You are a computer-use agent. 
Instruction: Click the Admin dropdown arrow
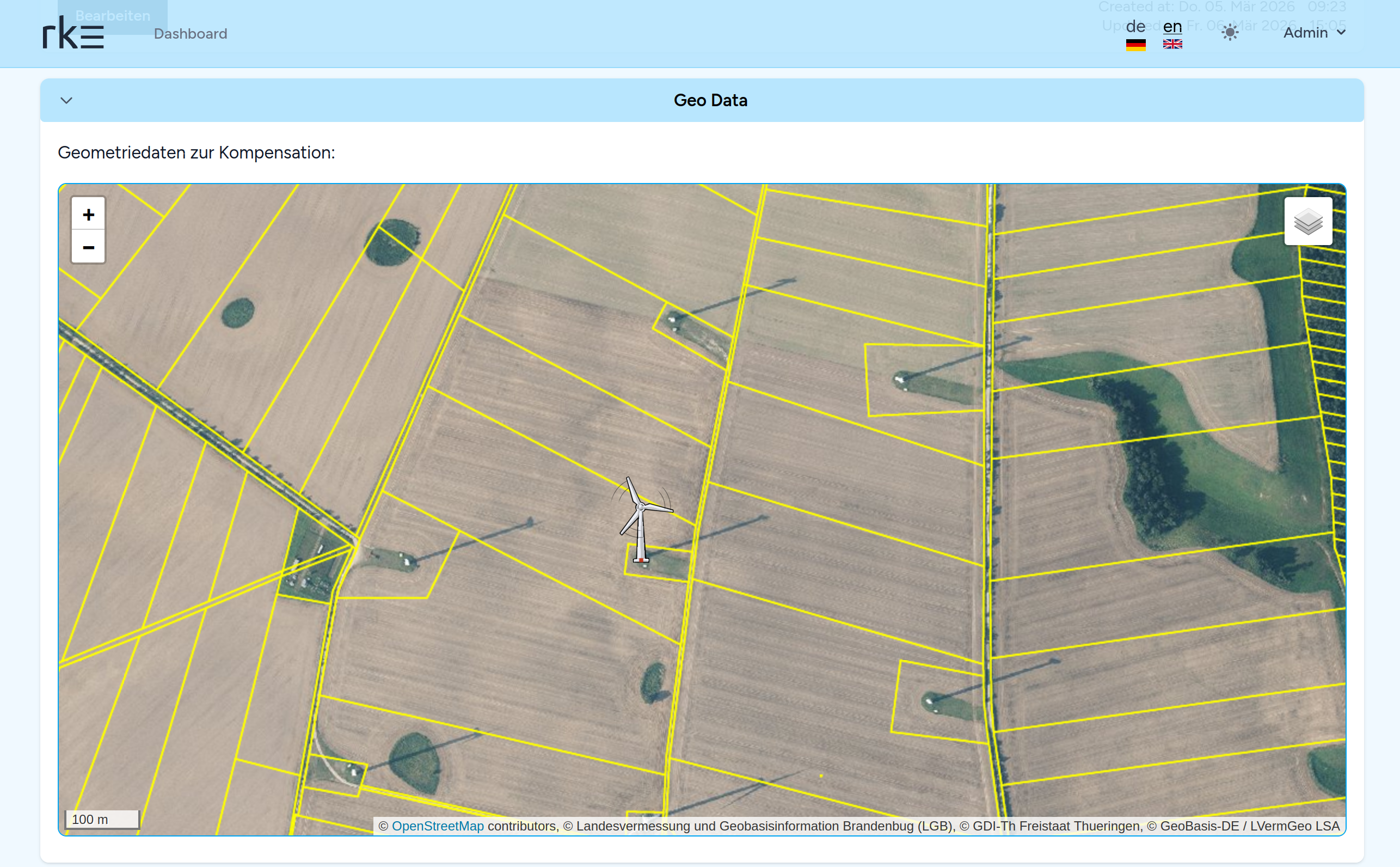[1341, 33]
